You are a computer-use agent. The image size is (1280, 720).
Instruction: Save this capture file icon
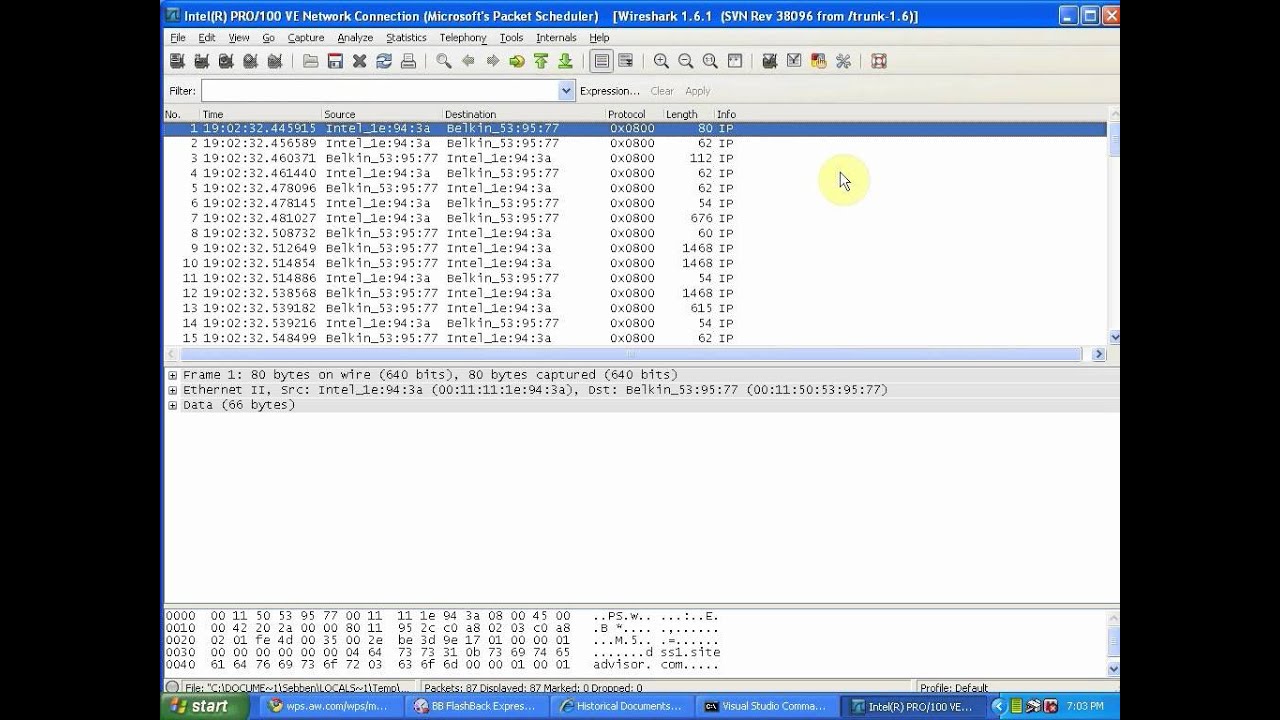tap(335, 61)
